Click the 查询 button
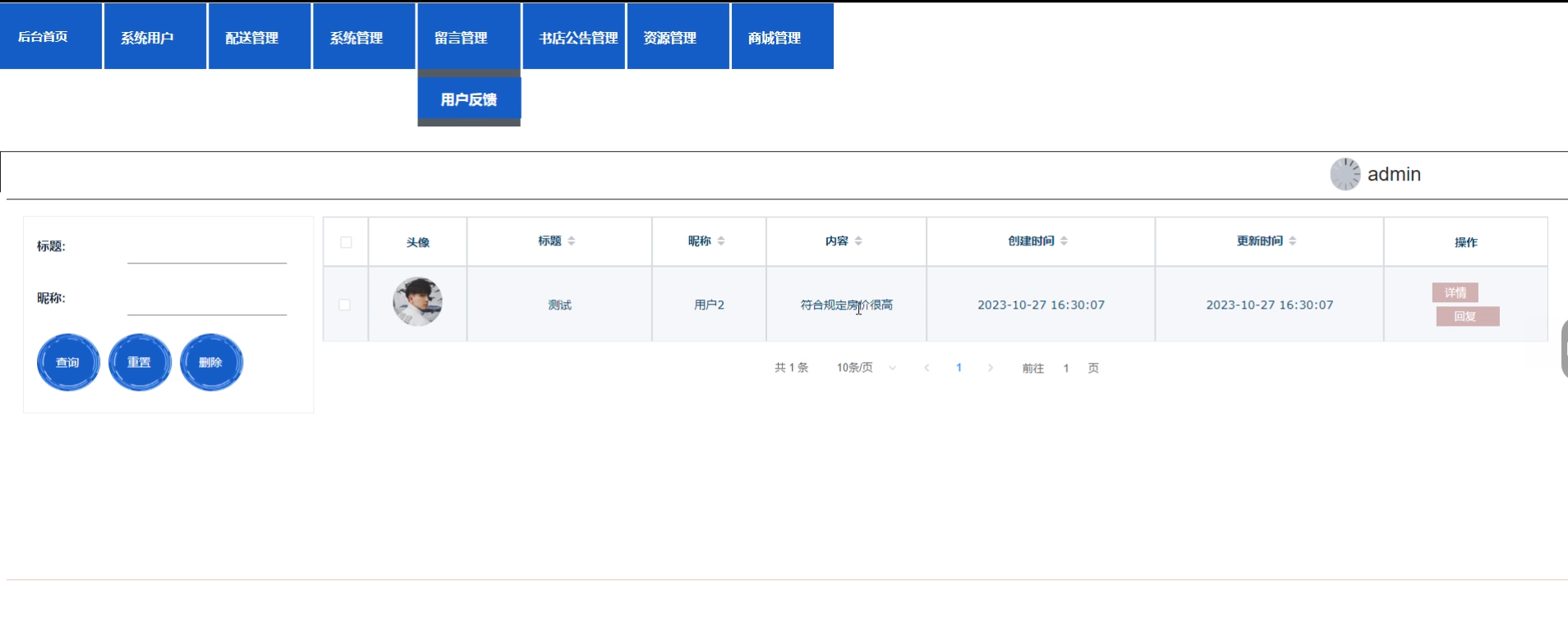This screenshot has width=1568, height=623. click(x=68, y=362)
